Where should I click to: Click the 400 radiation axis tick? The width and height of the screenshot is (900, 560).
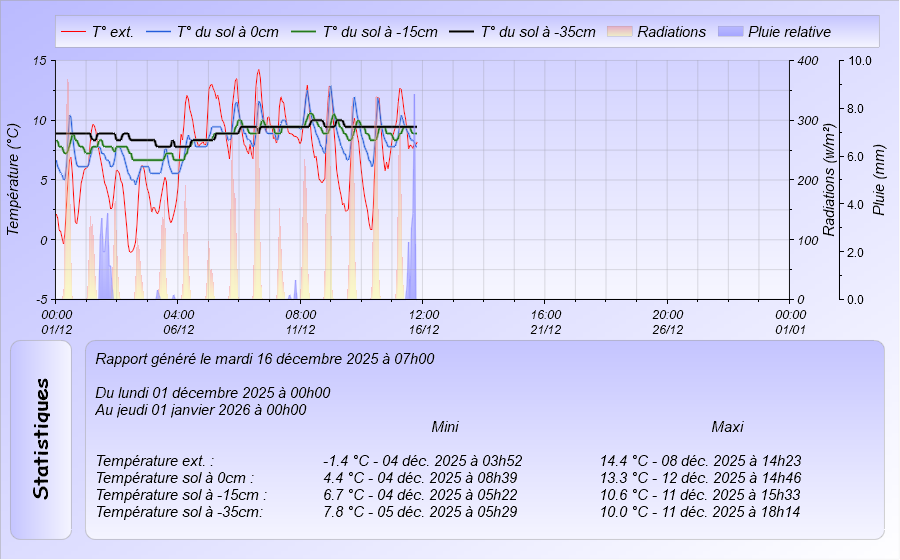pyautogui.click(x=808, y=60)
